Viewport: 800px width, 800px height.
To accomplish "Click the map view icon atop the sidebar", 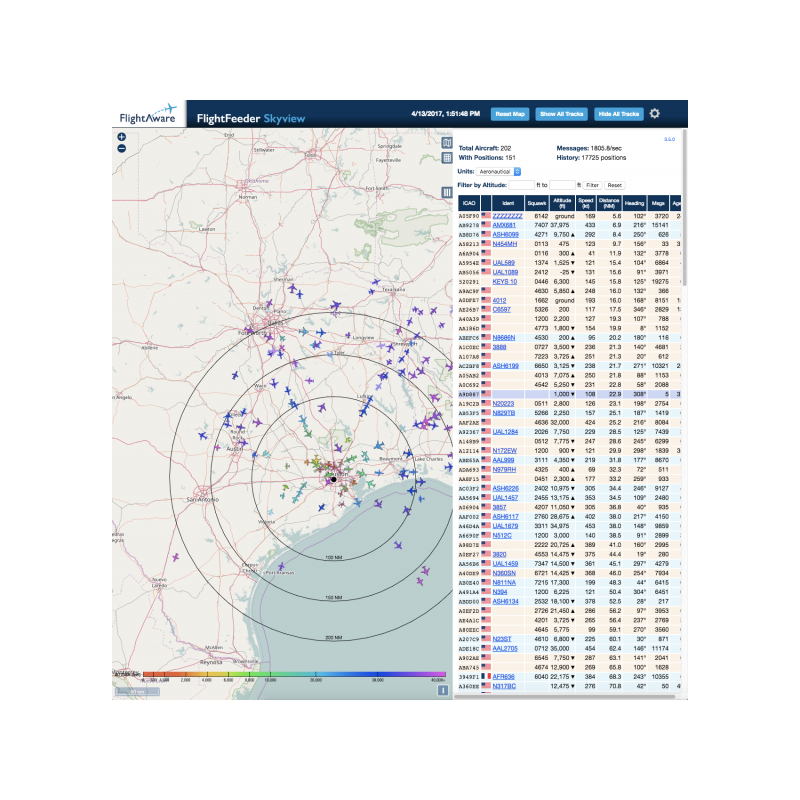I will click(447, 143).
